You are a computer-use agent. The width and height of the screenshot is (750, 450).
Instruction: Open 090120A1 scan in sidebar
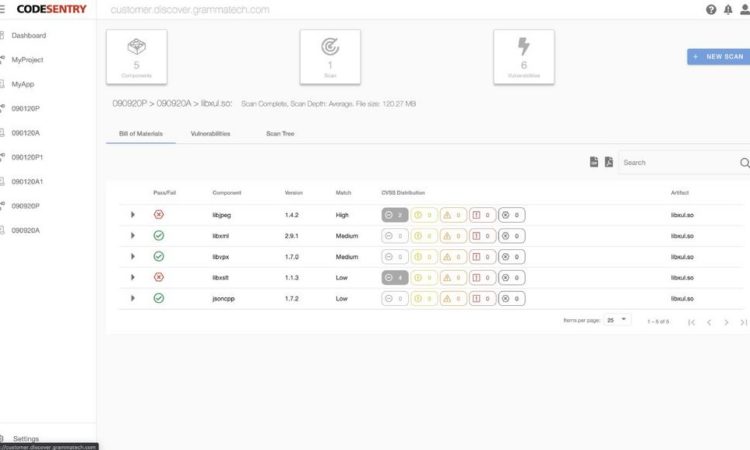pyautogui.click(x=27, y=182)
